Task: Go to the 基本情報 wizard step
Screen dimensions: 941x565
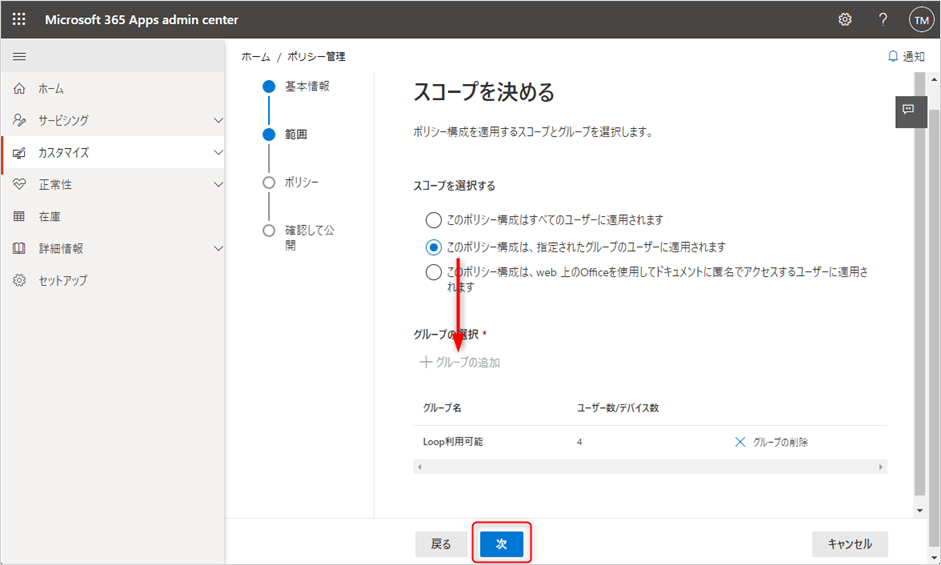Action: (307, 86)
